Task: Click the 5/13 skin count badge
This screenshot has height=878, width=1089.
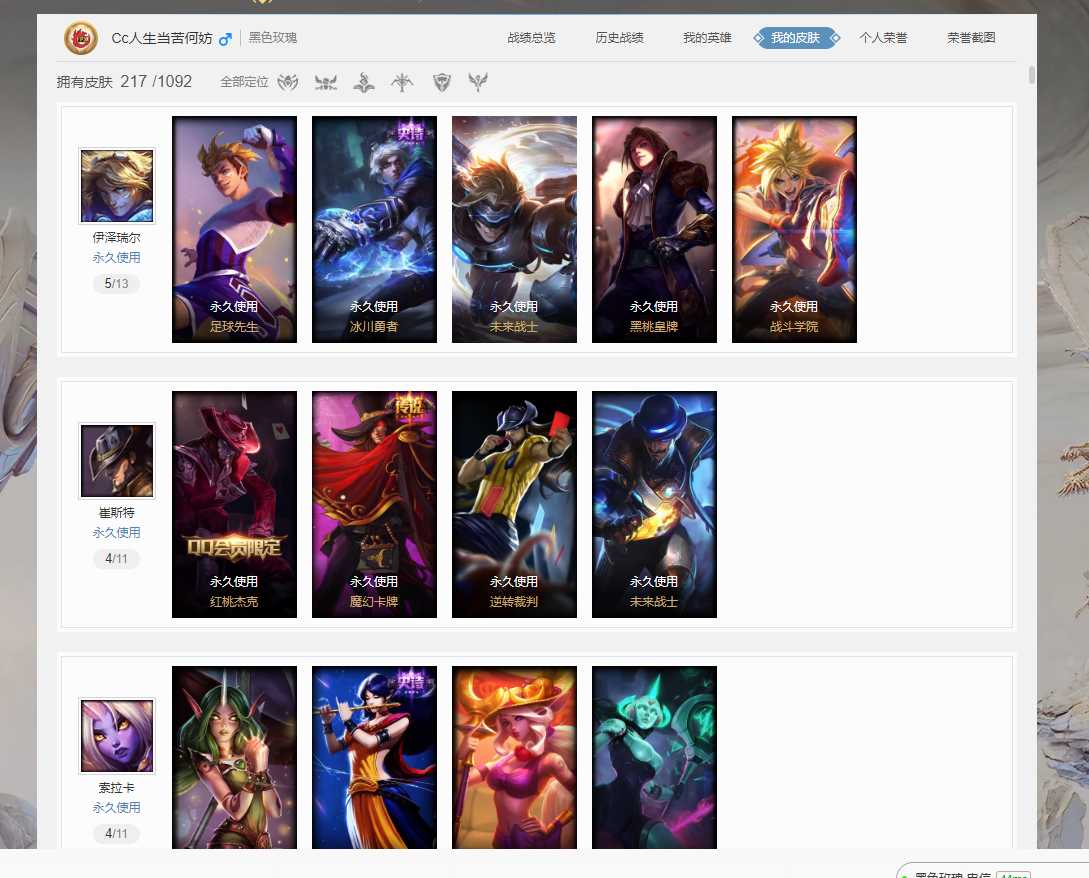Action: 117,283
